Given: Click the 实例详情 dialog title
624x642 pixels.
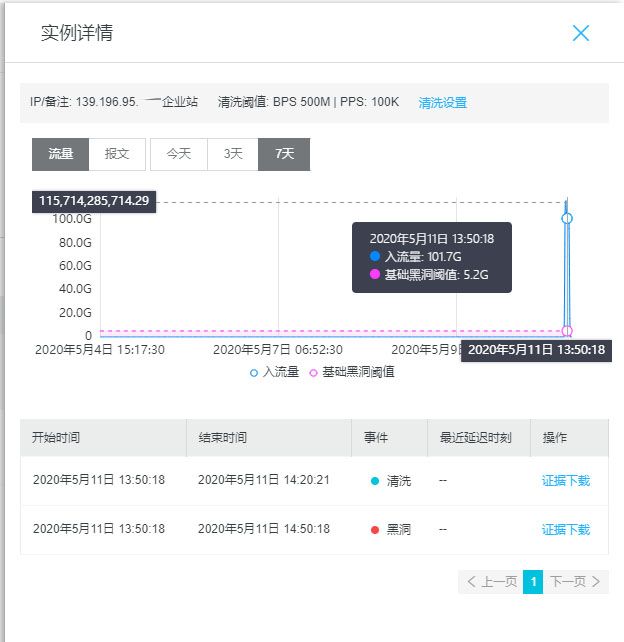Looking at the screenshot, I should tap(77, 33).
